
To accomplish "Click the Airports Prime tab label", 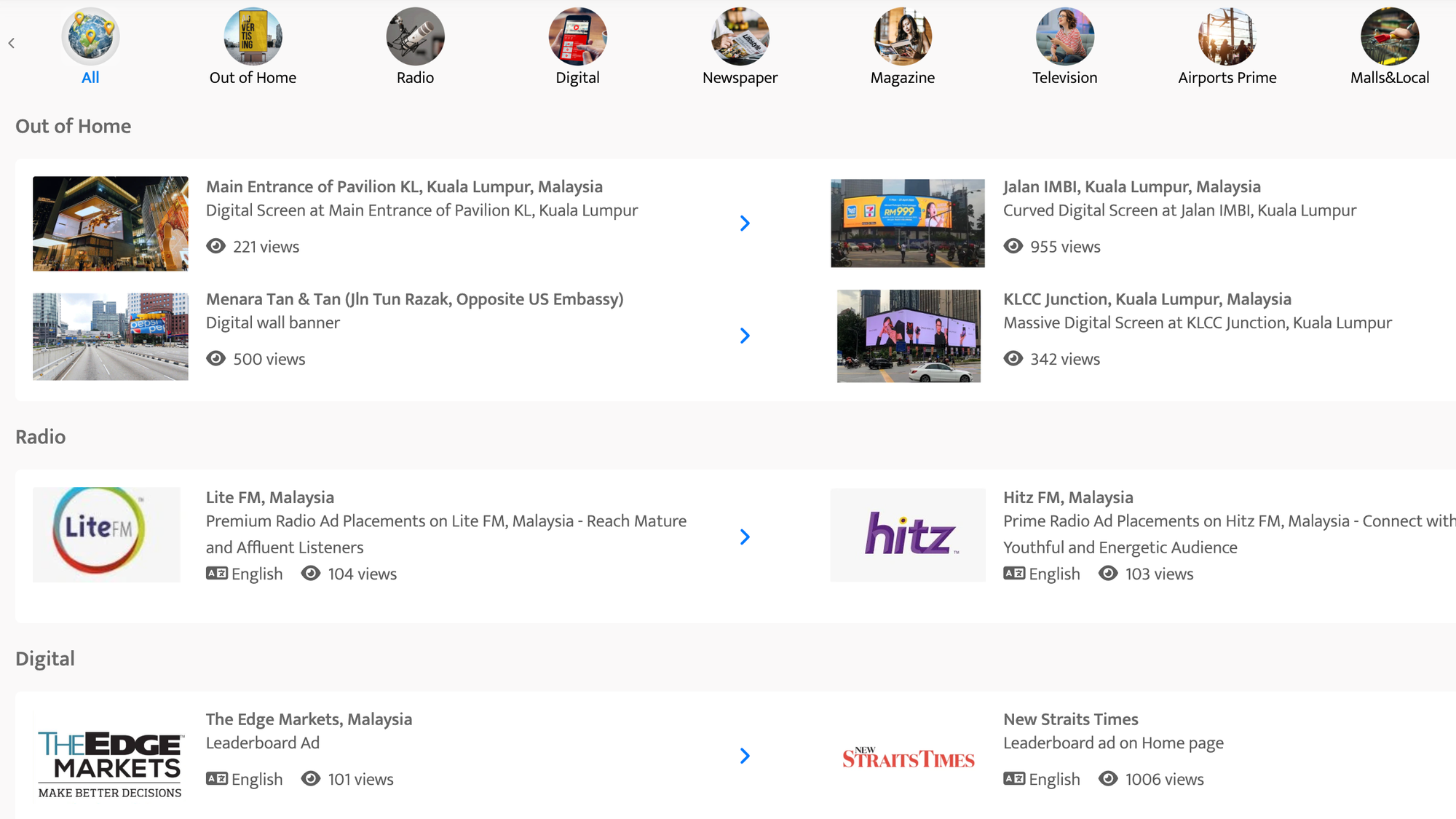I will click(x=1227, y=78).
